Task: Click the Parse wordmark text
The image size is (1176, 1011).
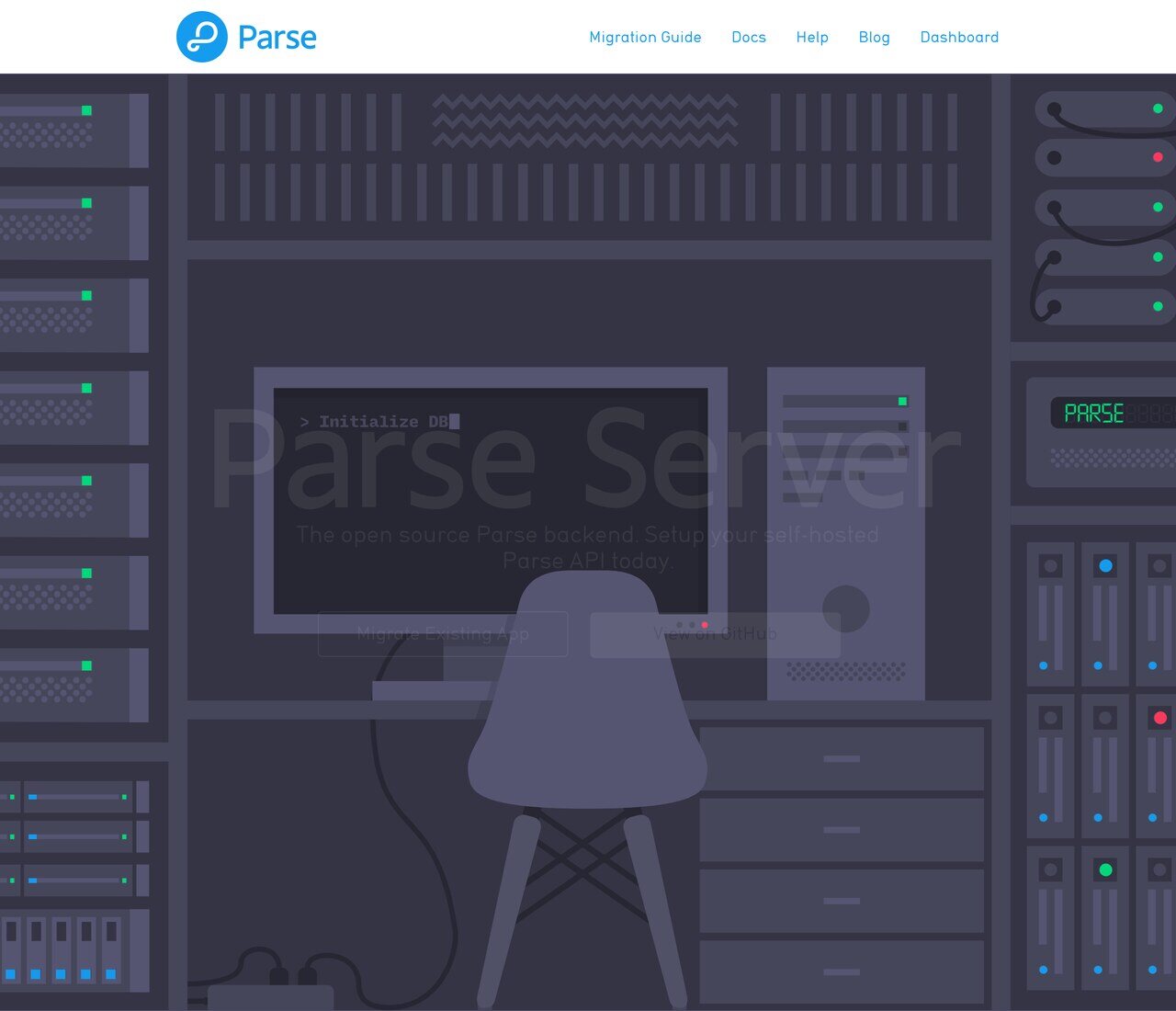Action: pyautogui.click(x=277, y=38)
